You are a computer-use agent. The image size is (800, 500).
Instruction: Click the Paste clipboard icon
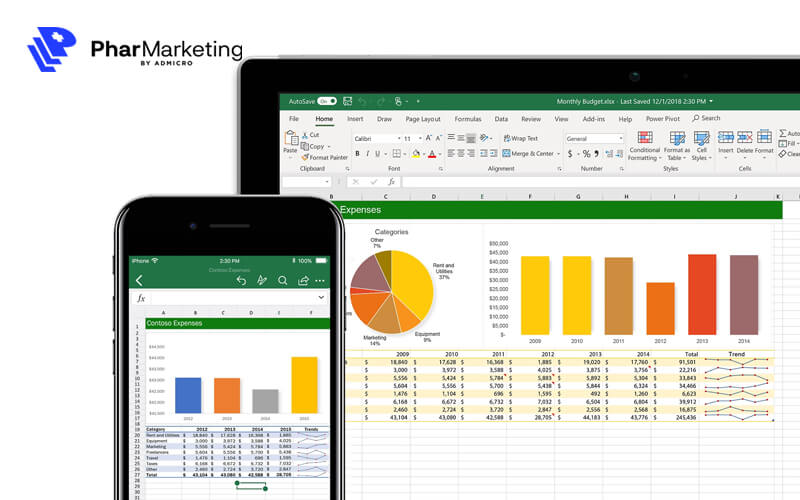pos(291,138)
